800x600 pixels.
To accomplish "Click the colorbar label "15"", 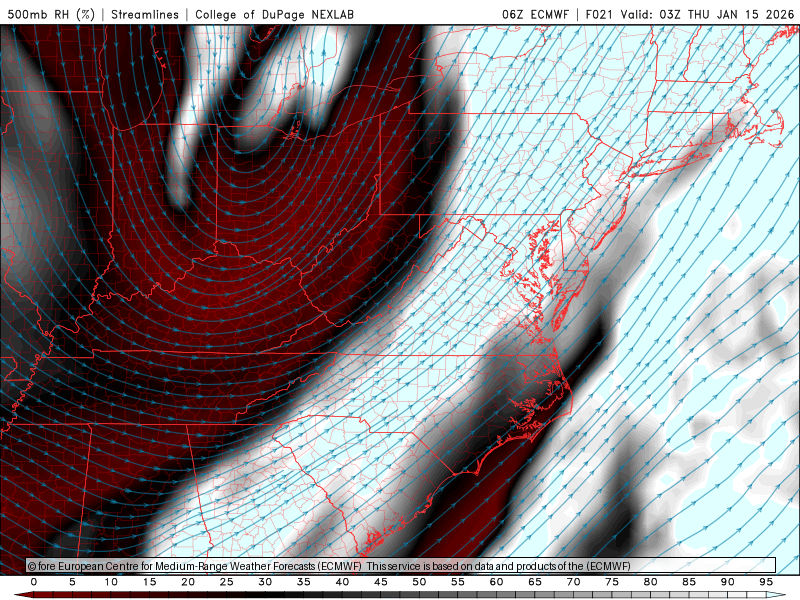I will tap(149, 582).
